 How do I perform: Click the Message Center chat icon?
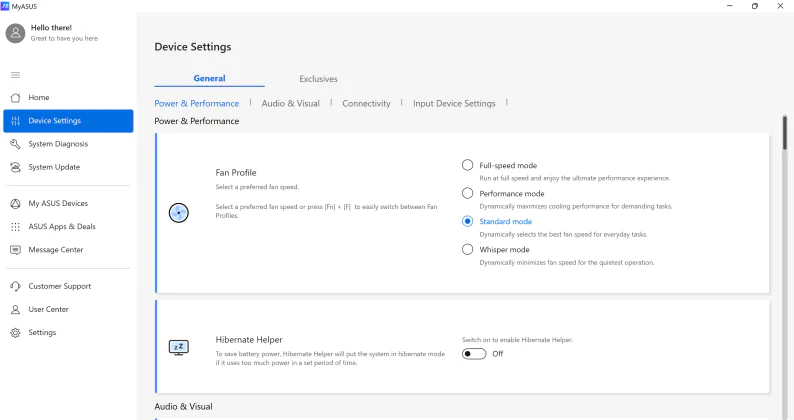[x=16, y=250]
